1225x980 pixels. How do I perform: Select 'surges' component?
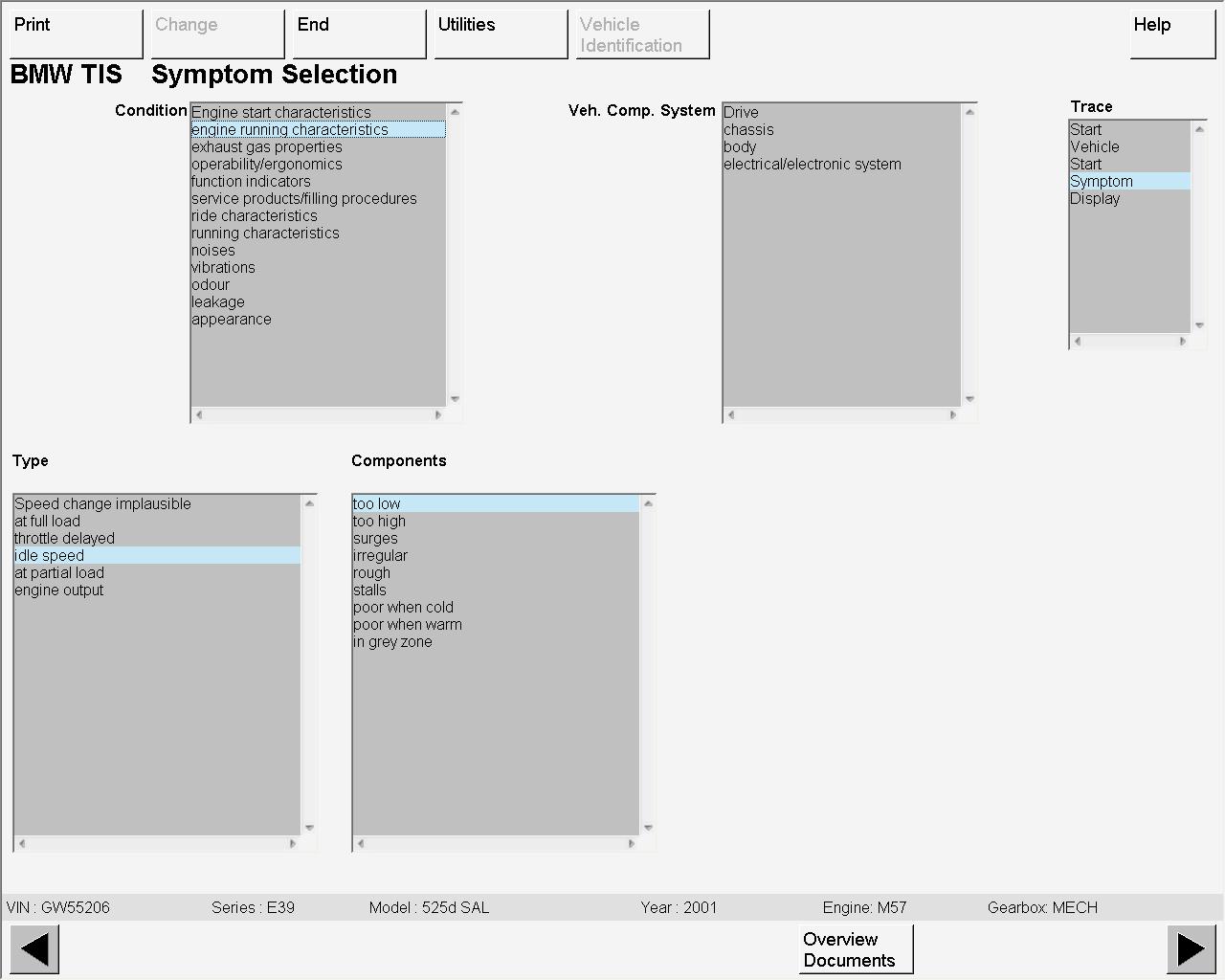point(496,539)
